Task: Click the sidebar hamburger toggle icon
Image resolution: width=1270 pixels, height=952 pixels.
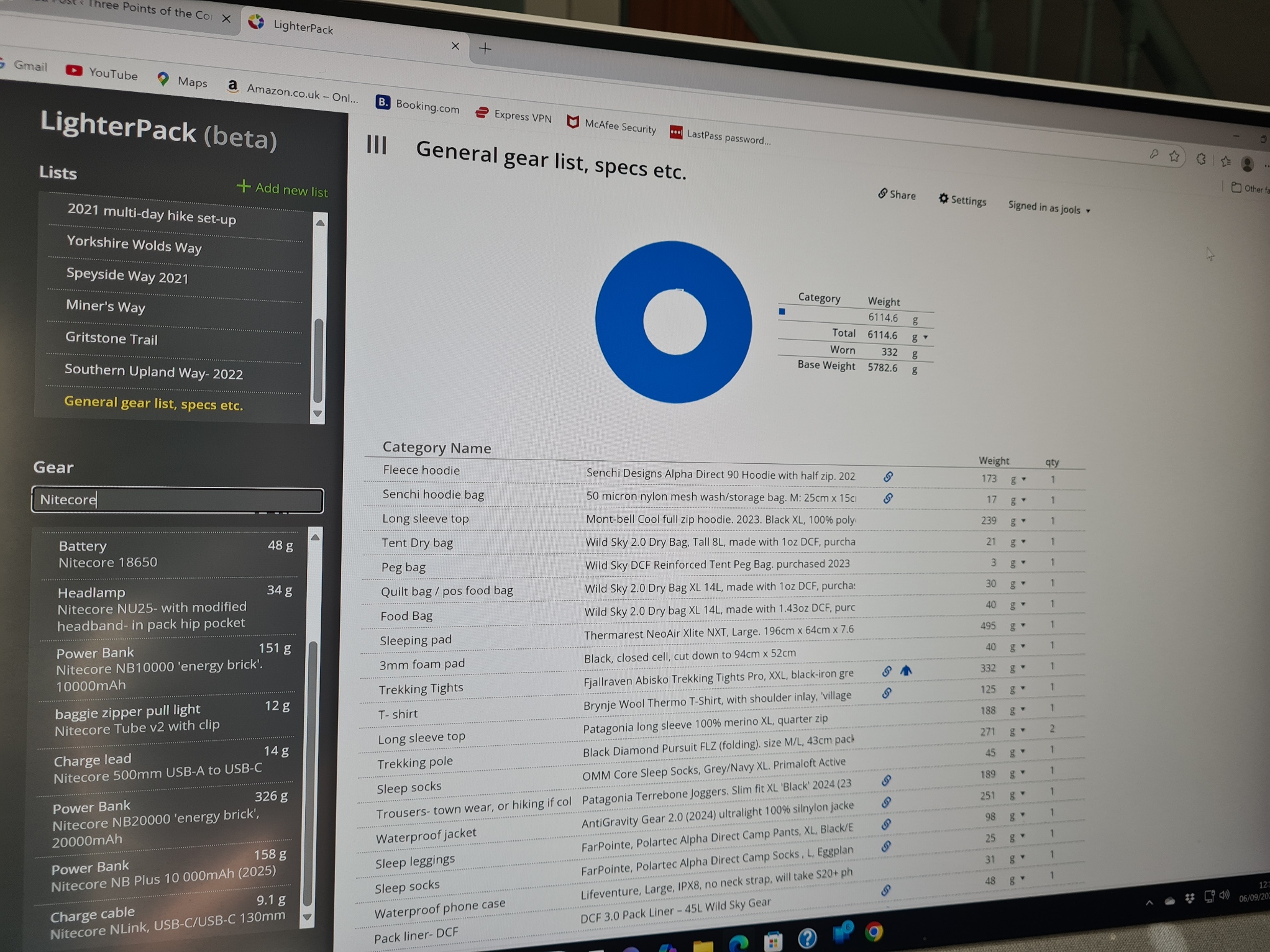Action: click(377, 145)
